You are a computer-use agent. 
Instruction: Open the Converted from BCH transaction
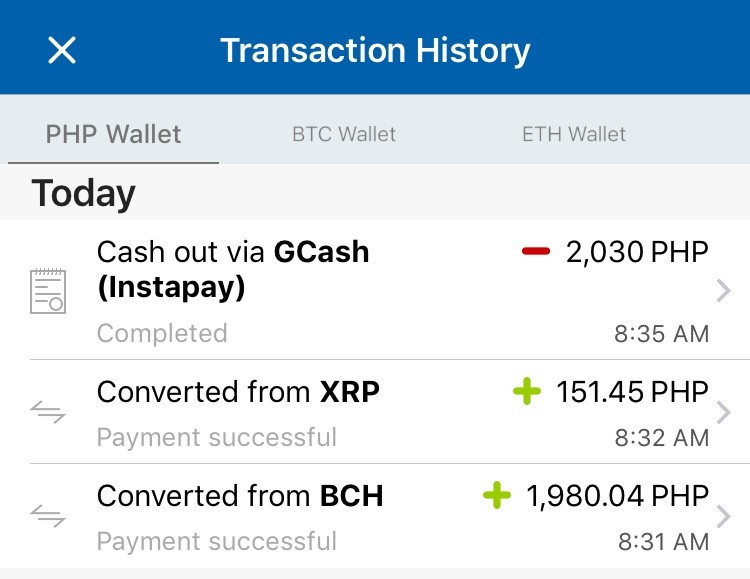(x=375, y=516)
